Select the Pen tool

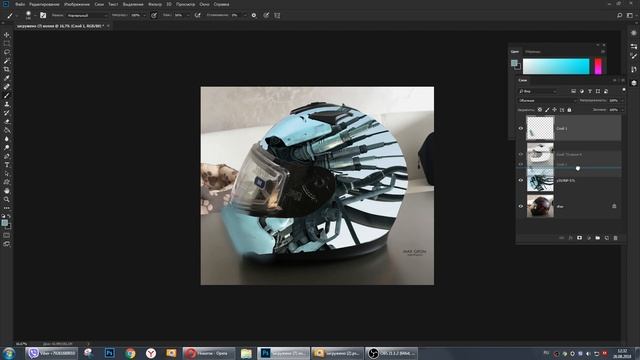point(7,156)
